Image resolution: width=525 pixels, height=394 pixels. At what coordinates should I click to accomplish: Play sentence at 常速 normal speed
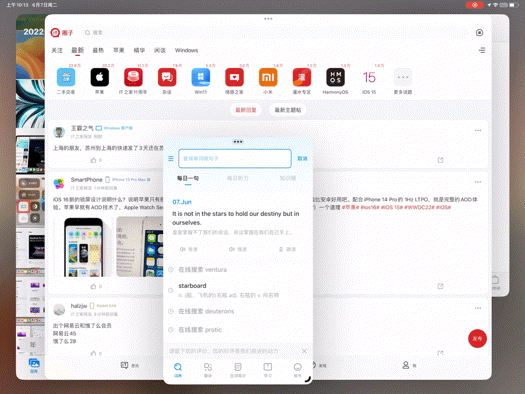[189, 249]
